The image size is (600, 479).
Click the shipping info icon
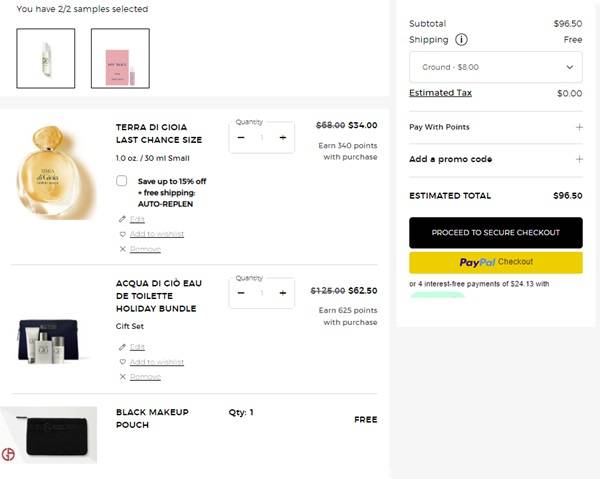tap(461, 40)
